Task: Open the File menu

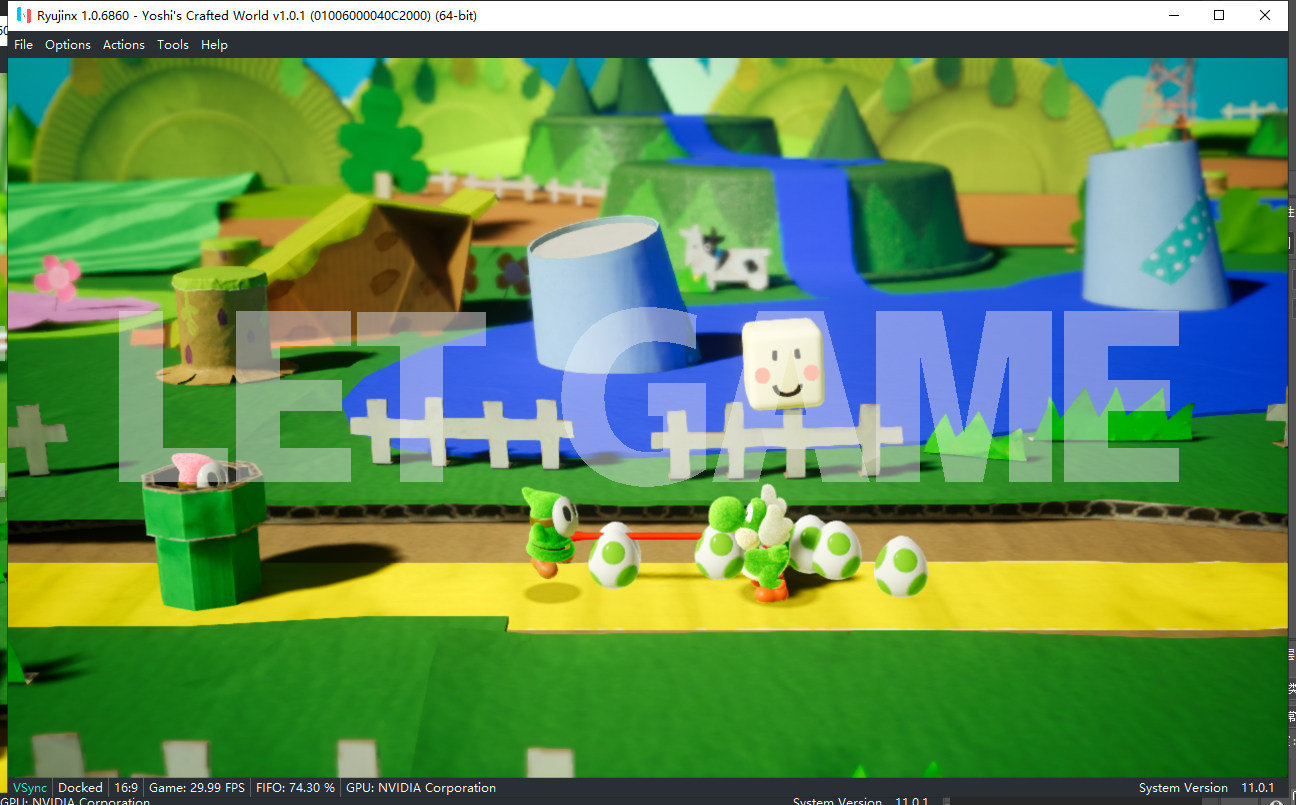Action: 23,45
